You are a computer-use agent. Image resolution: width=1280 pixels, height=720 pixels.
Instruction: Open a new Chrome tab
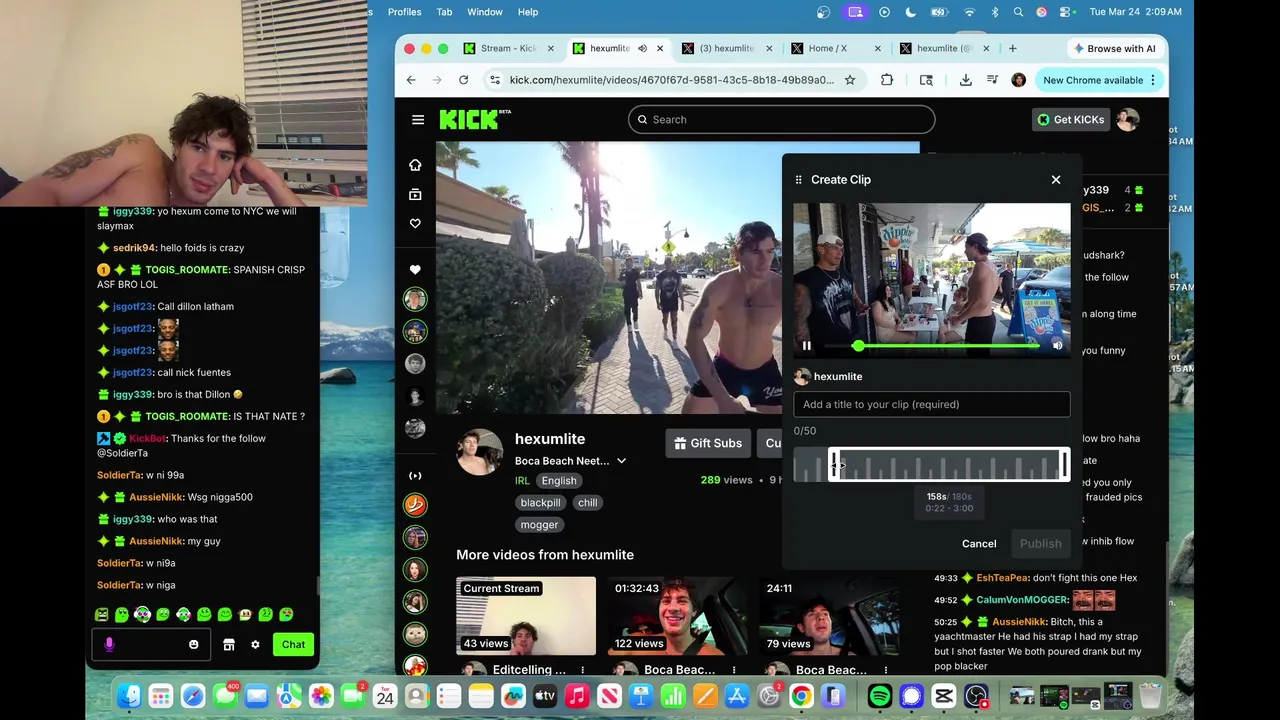(1012, 48)
